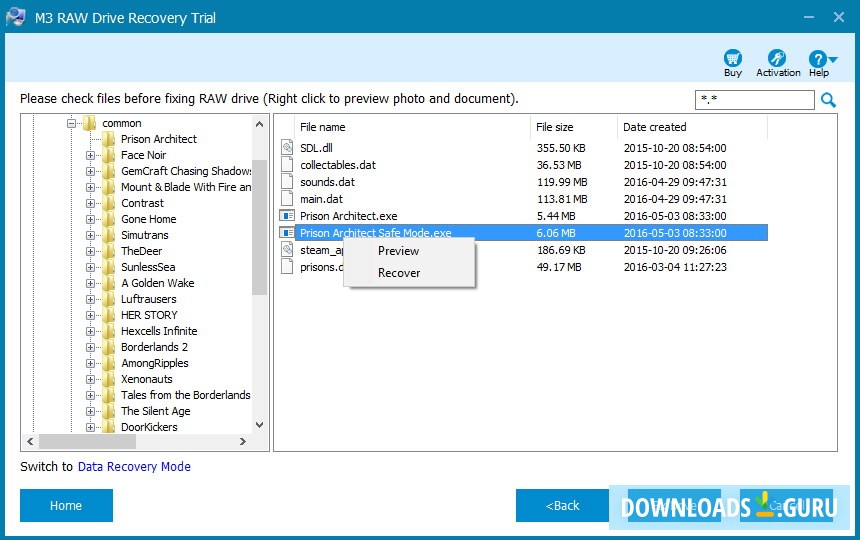Collapse the common folder node
The height and width of the screenshot is (540, 860).
(71, 123)
